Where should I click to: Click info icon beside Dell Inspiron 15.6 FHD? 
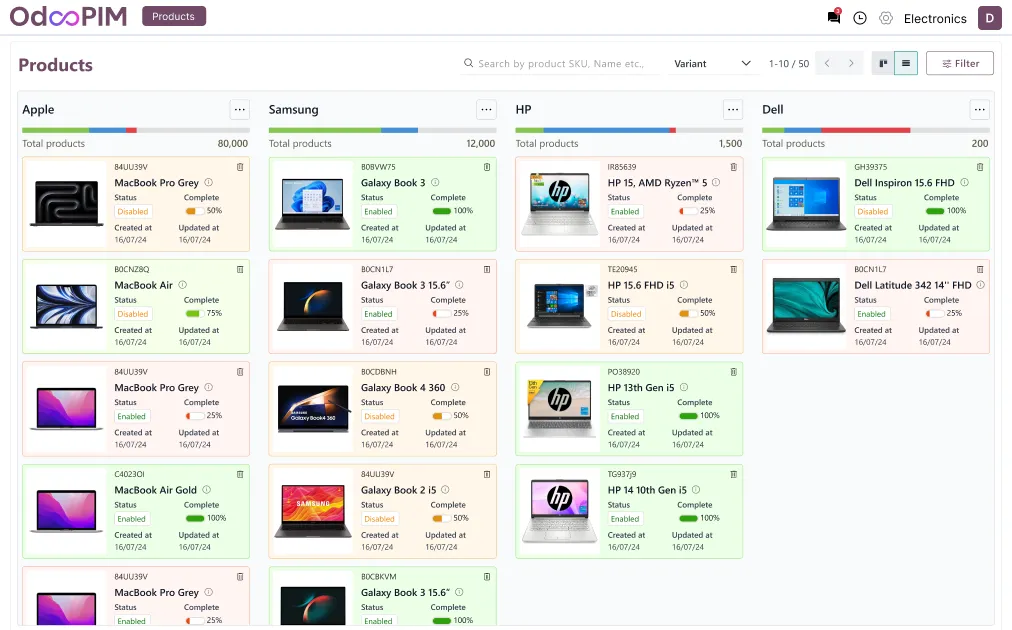click(964, 183)
